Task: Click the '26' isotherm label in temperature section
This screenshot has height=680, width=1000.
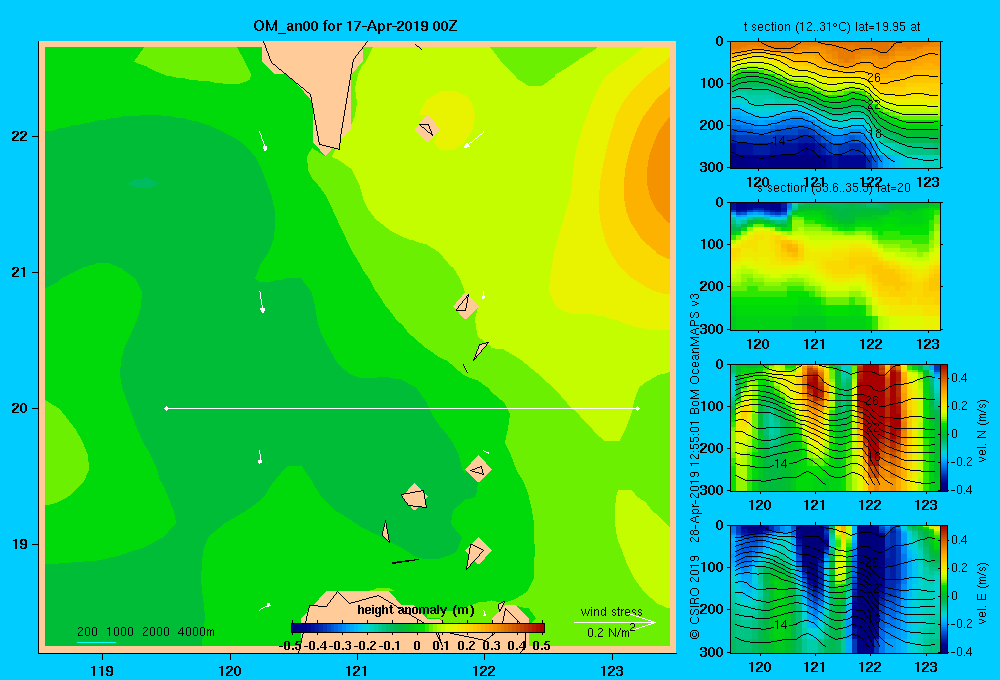Action: tap(873, 78)
